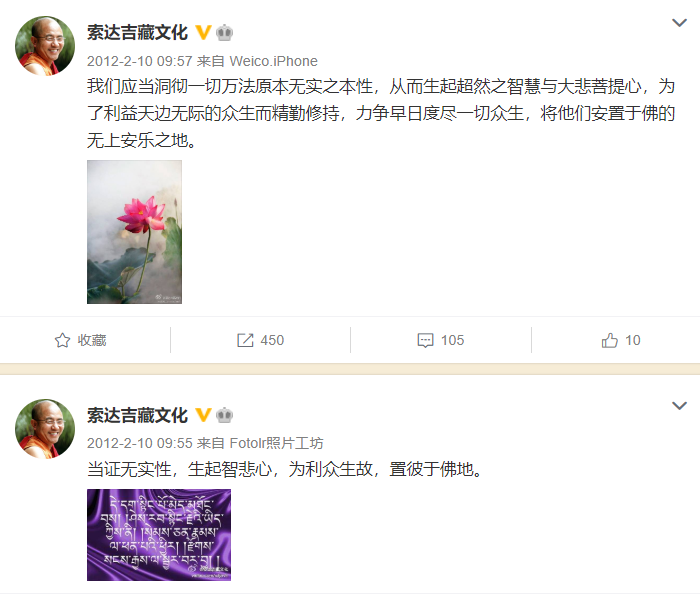Open the Weico.iPhone source link

(x=273, y=61)
